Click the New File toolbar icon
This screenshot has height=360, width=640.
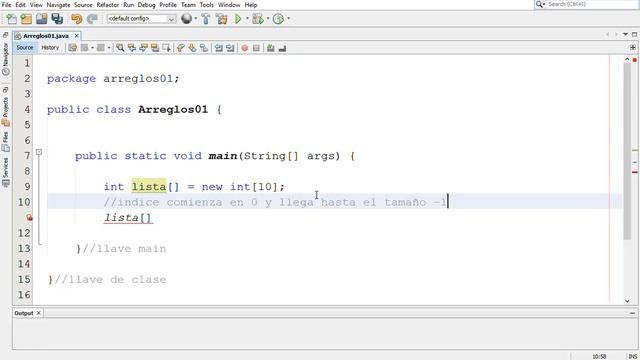click(x=11, y=19)
